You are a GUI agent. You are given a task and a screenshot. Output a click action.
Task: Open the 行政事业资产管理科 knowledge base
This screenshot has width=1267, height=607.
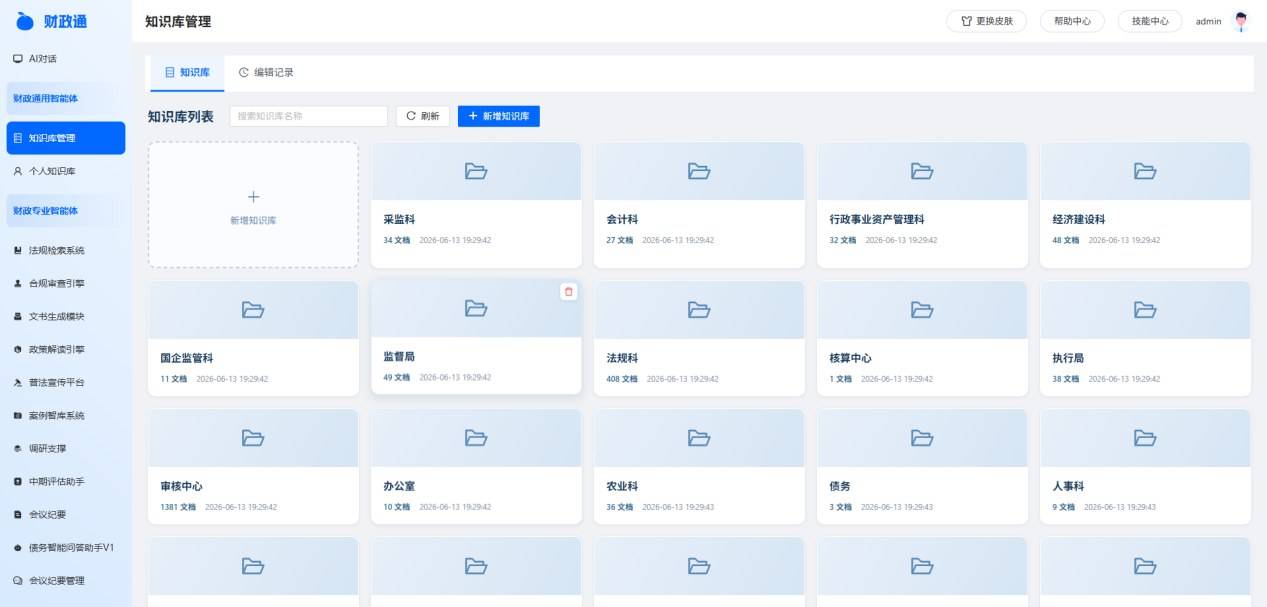point(922,205)
